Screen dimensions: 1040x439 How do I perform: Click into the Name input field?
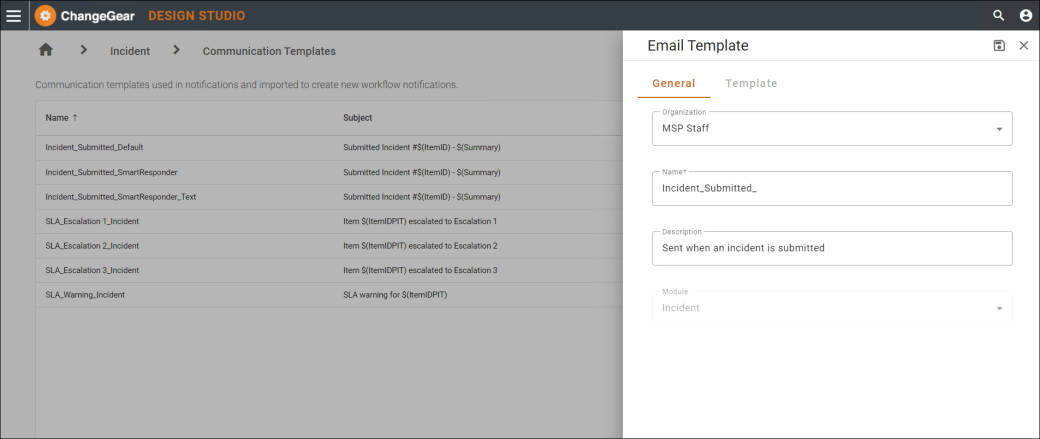tap(832, 188)
